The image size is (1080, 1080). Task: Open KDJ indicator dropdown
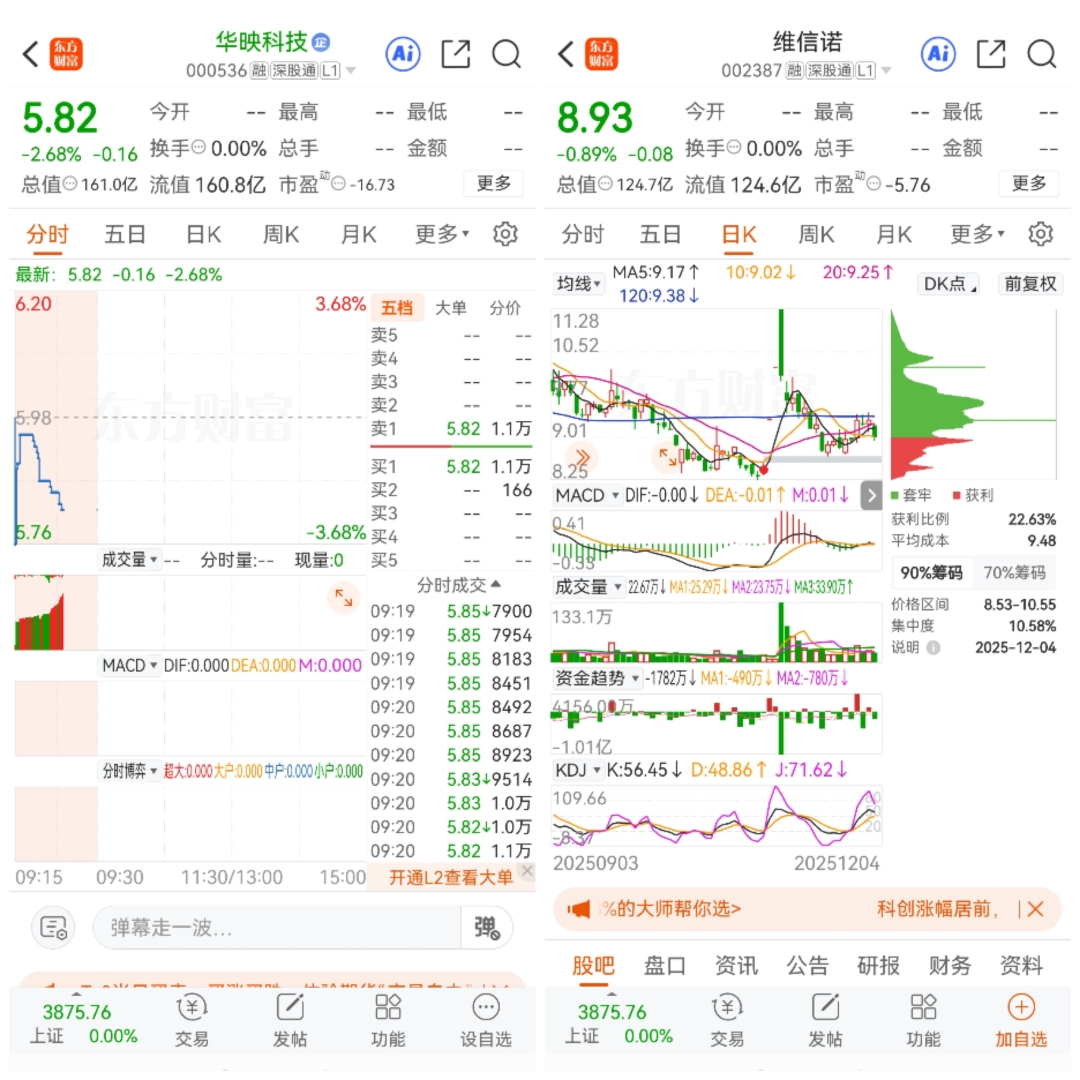pos(578,769)
